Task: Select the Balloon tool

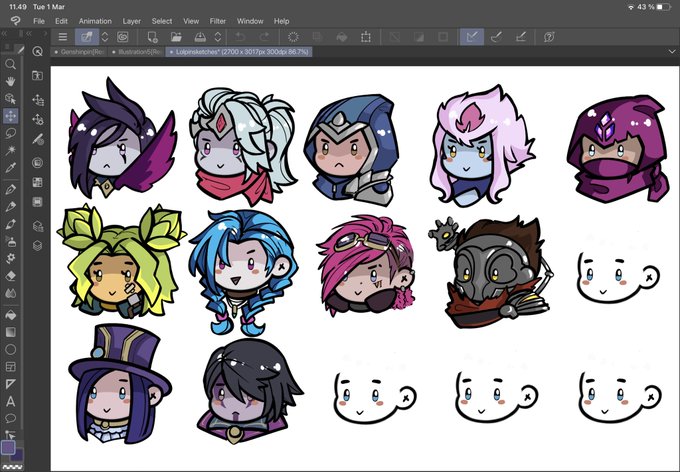Action: coord(10,419)
